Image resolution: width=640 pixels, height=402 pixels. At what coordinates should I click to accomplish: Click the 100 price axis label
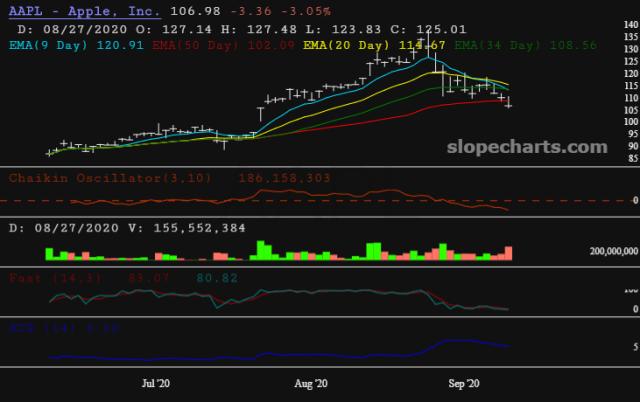(x=631, y=122)
